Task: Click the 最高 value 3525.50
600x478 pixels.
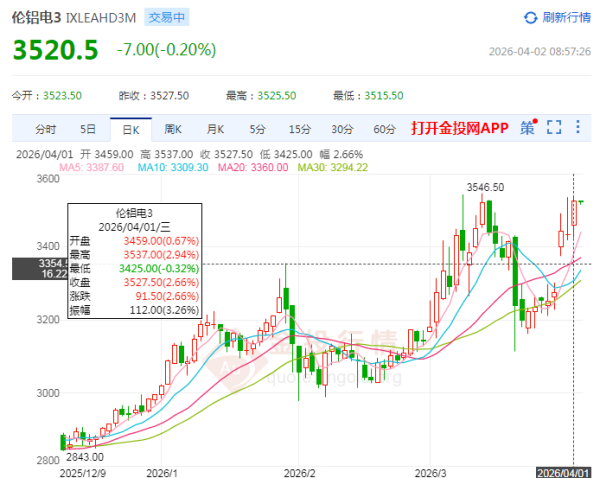Action: [x=277, y=96]
